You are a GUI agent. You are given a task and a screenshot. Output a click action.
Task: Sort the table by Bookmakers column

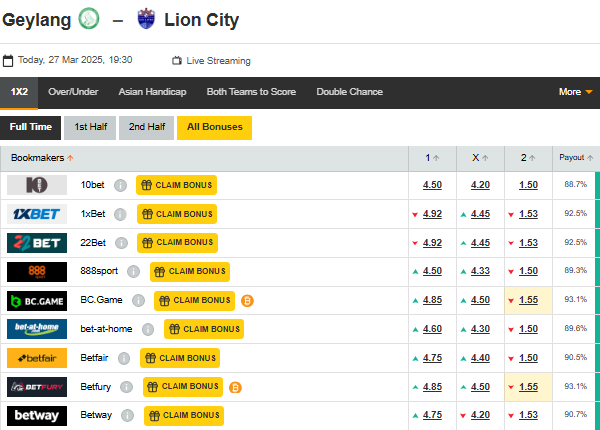(x=42, y=158)
